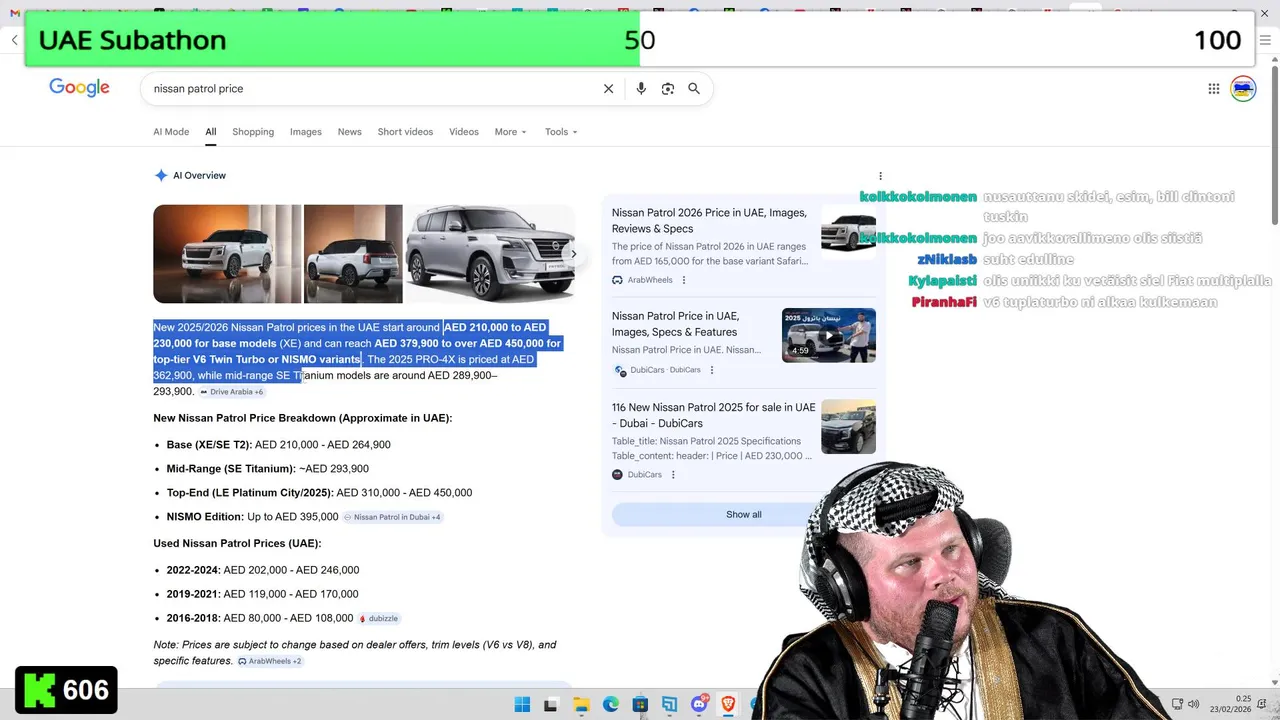Select the All results tab
1280x720 pixels.
[211, 132]
